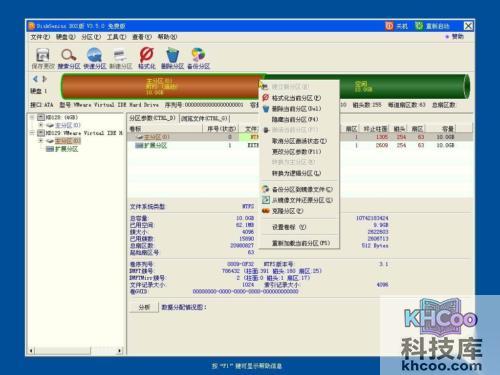Screen dimensions: 500x375
Task: Click the DiskGenius app icon in title bar
Action: coord(31,26)
